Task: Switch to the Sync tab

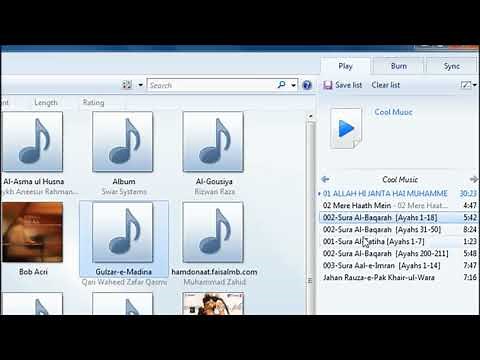Action: pyautogui.click(x=452, y=66)
